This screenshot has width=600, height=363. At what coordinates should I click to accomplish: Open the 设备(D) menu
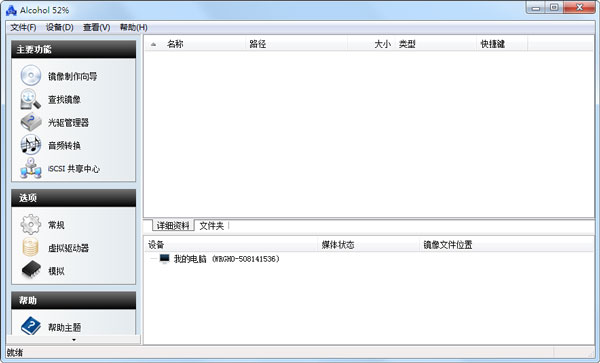(x=60, y=28)
